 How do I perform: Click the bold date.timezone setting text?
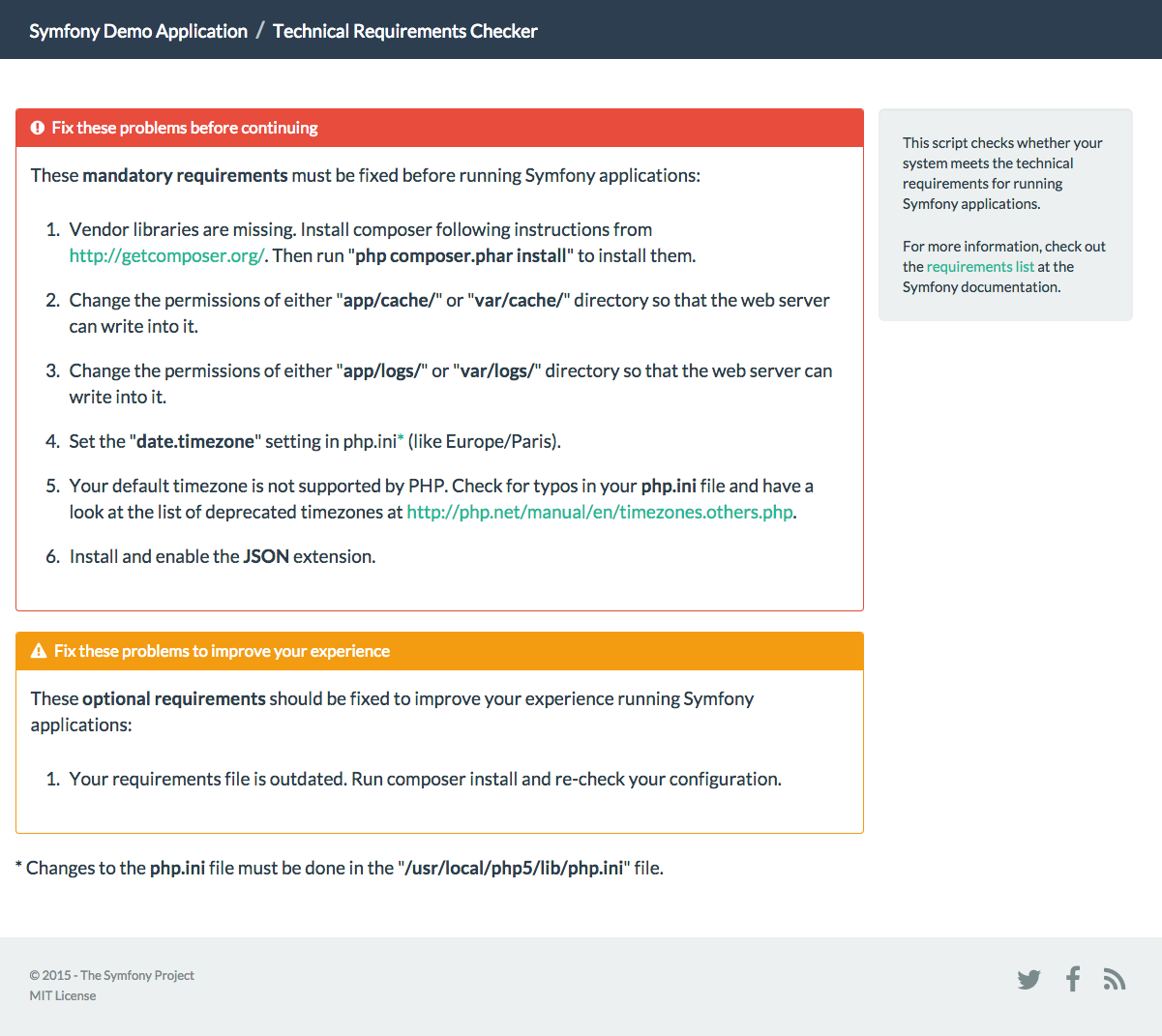point(195,441)
